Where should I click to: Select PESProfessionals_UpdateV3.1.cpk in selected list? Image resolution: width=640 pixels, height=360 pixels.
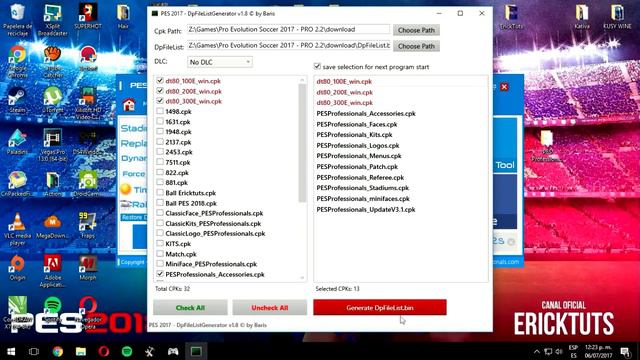point(366,209)
